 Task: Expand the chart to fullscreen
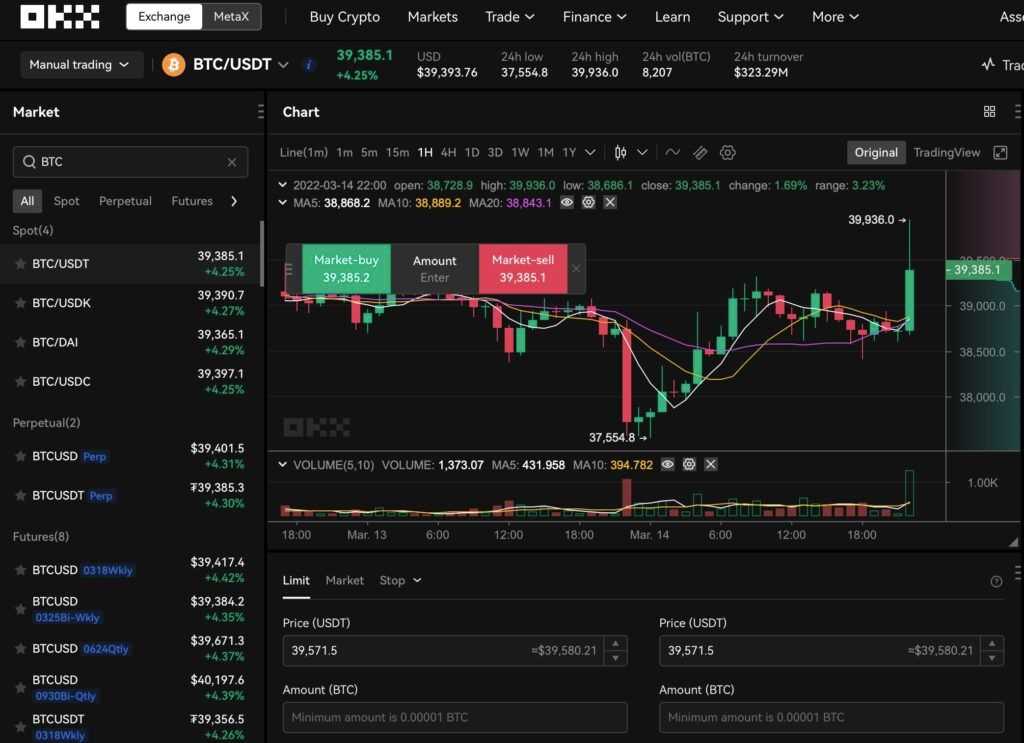(1000, 153)
